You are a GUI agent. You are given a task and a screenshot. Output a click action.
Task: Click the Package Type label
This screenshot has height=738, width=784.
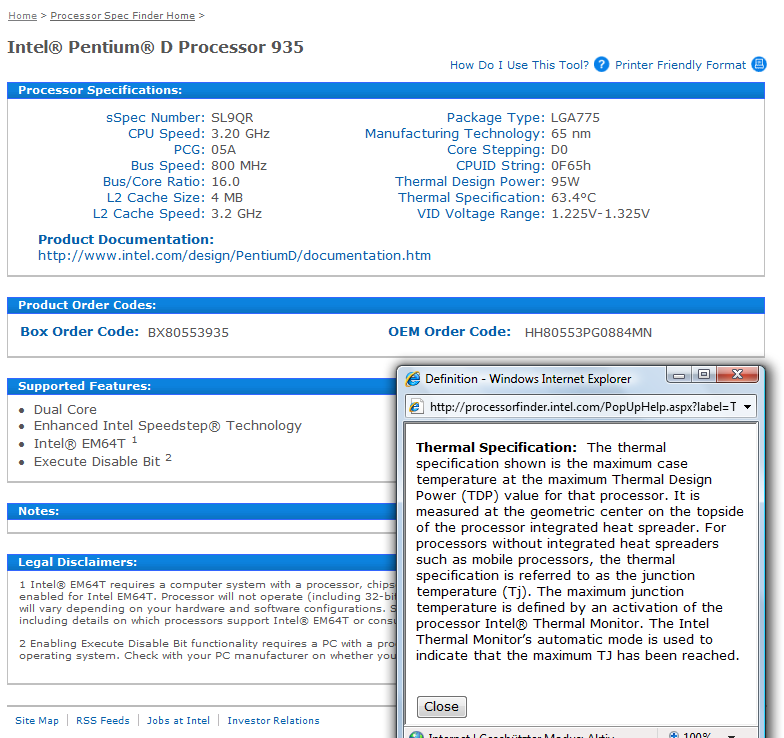tap(496, 118)
